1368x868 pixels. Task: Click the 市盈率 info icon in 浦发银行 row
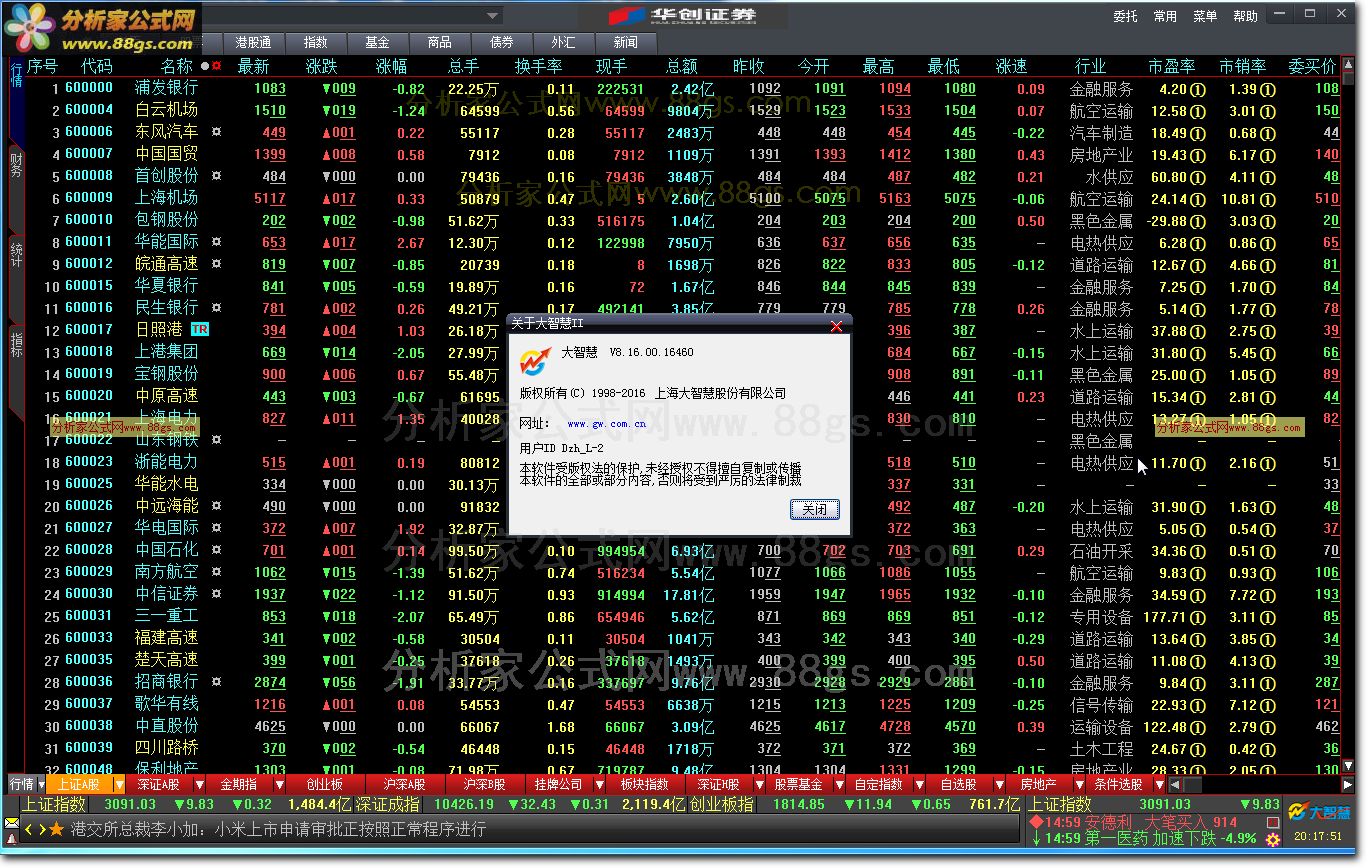[x=1196, y=89]
